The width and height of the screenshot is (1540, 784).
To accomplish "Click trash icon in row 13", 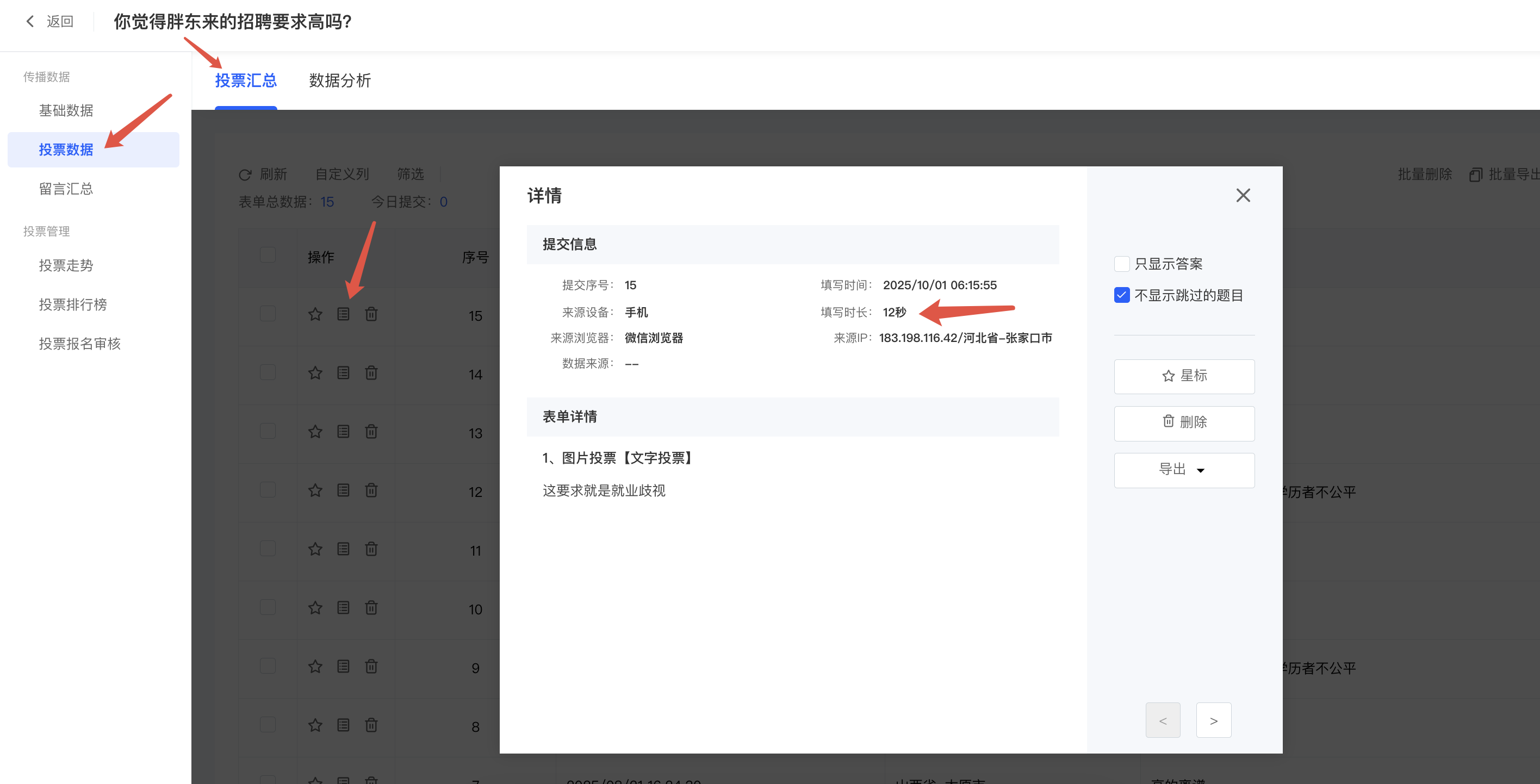I will (371, 432).
